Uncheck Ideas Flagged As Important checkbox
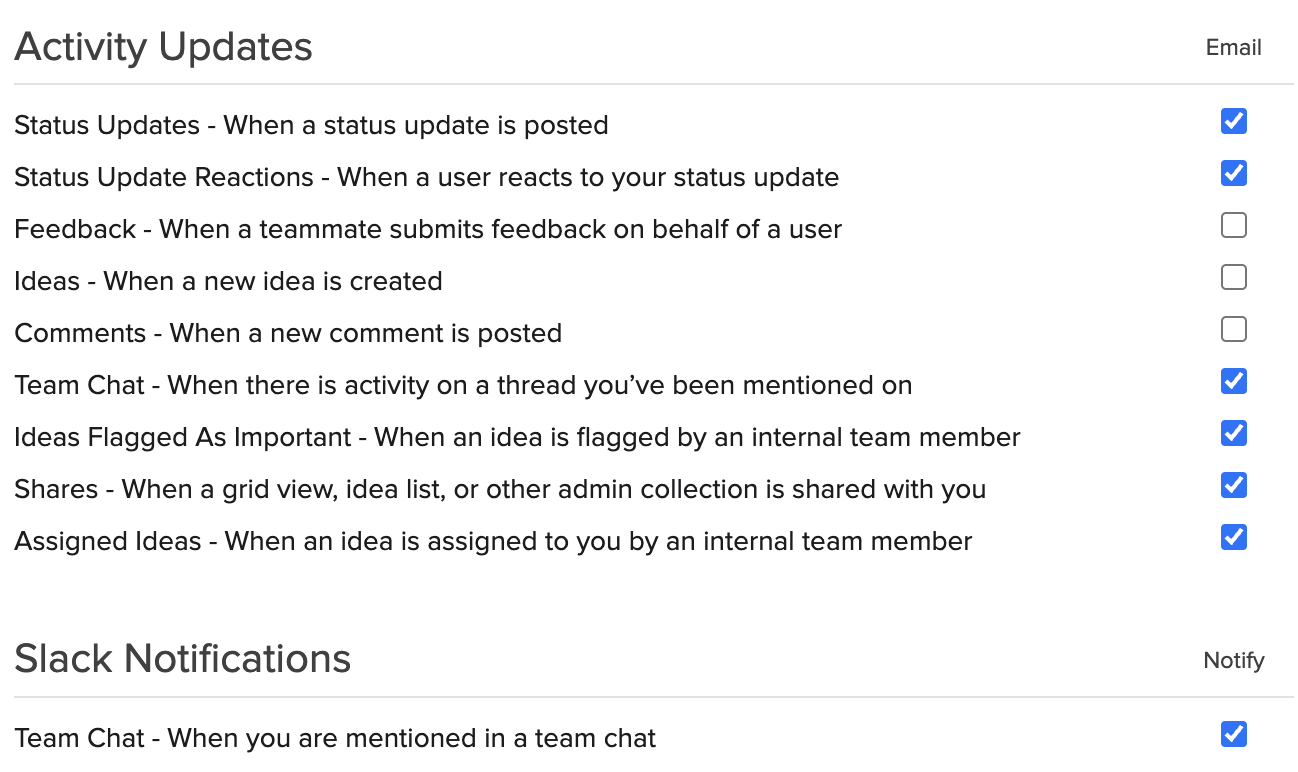 [1233, 433]
